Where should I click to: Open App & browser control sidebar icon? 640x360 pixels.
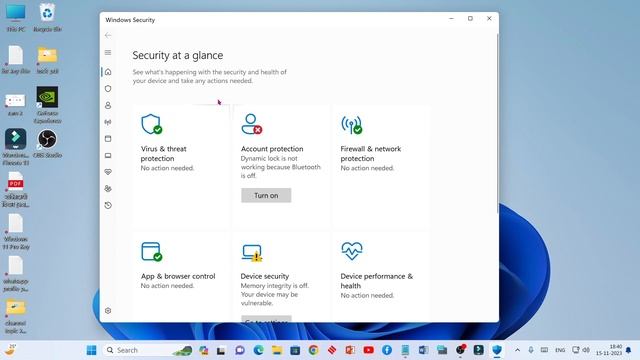108,139
